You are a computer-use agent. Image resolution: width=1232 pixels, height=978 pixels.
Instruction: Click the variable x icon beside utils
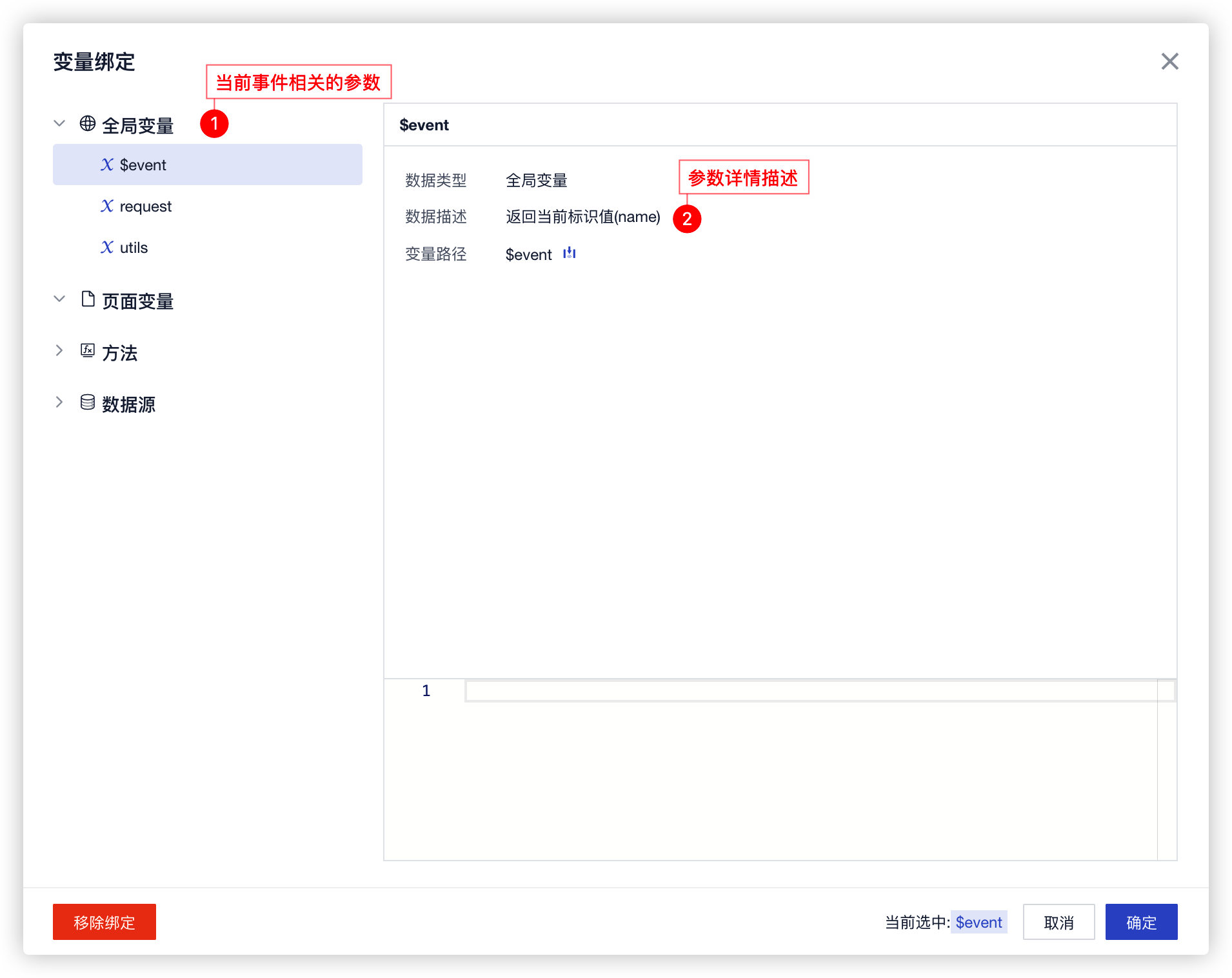pyautogui.click(x=107, y=248)
